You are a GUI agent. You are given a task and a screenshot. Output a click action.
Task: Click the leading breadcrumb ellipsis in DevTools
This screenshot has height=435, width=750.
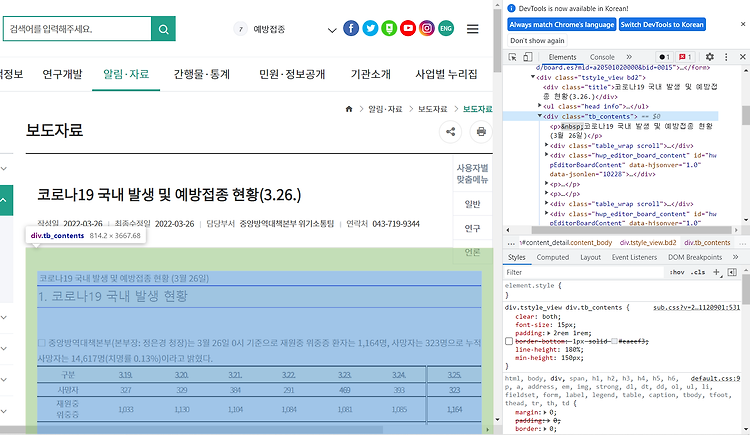pyautogui.click(x=511, y=243)
